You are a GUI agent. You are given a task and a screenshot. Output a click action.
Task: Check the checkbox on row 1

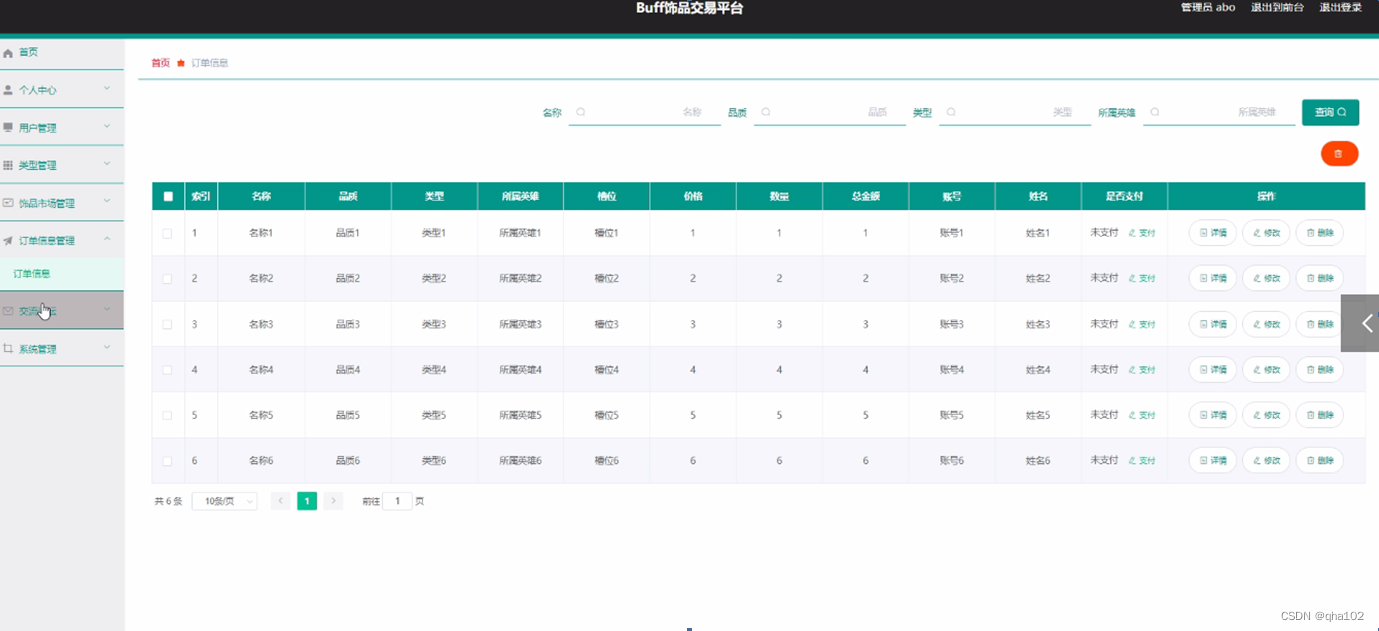[x=167, y=232]
